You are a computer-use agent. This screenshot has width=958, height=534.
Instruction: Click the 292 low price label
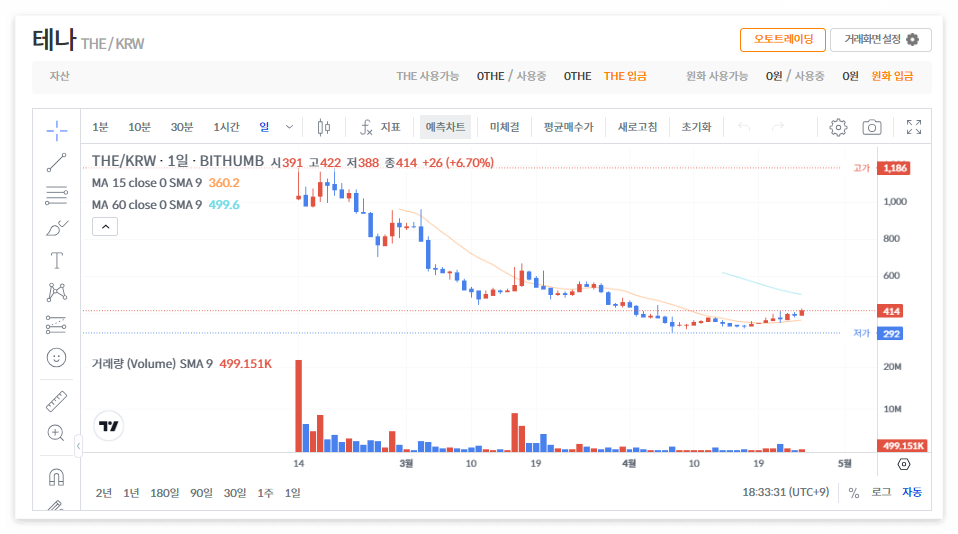point(890,334)
